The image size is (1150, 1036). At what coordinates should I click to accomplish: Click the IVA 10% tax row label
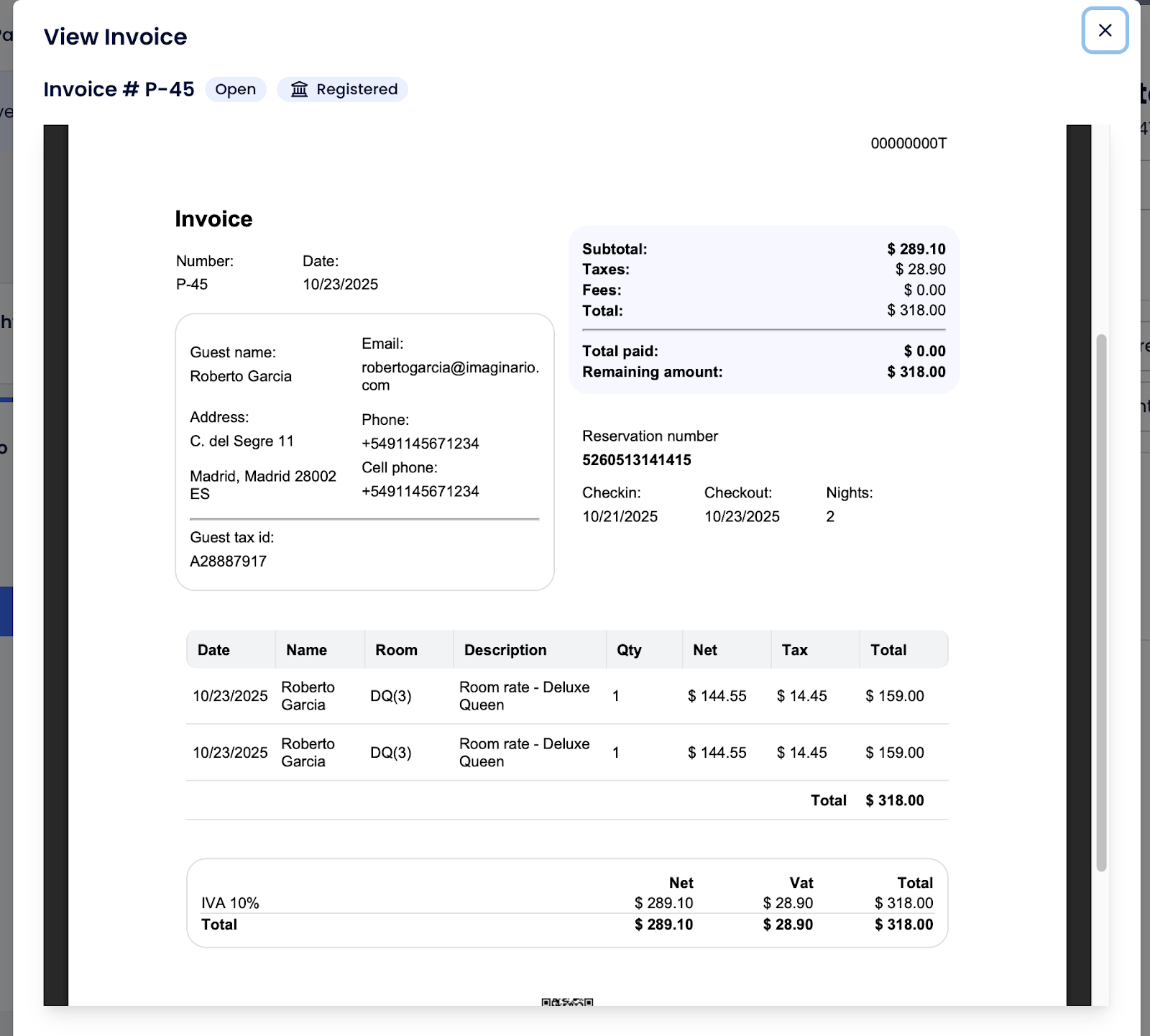coord(230,903)
